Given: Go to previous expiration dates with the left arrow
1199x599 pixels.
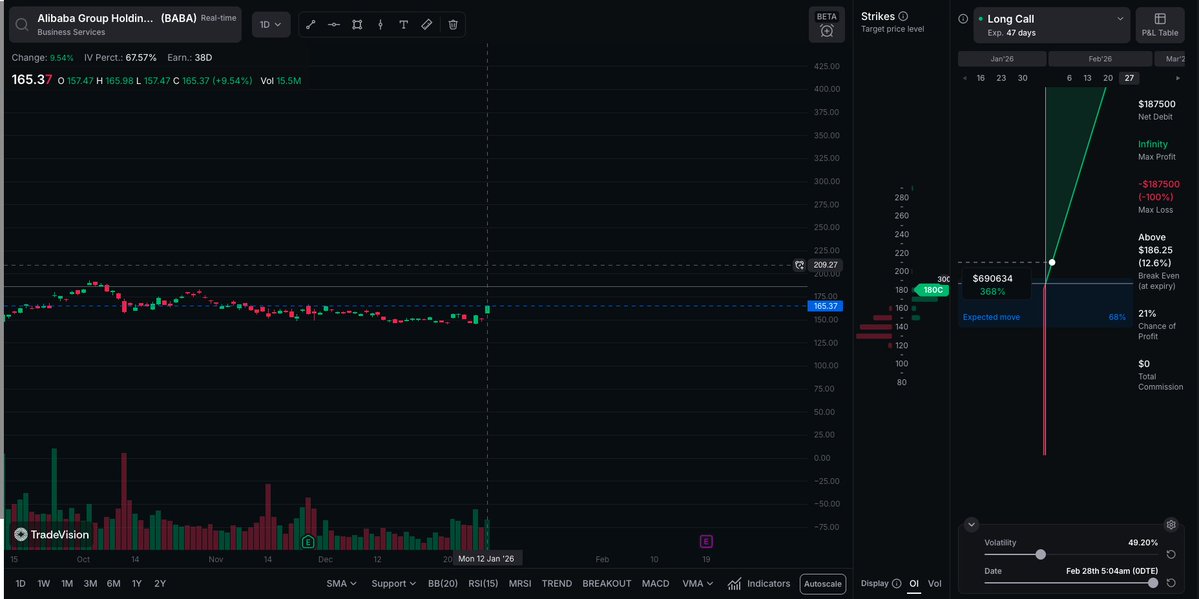Looking at the screenshot, I should (964, 78).
